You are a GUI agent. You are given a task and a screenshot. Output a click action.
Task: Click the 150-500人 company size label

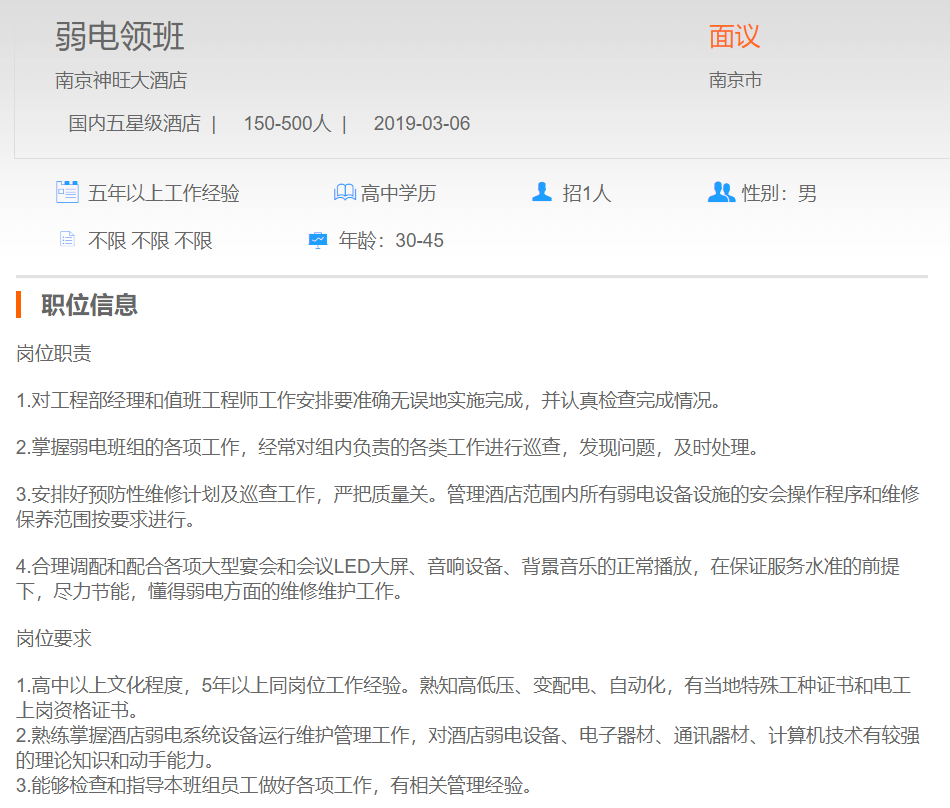pos(287,124)
